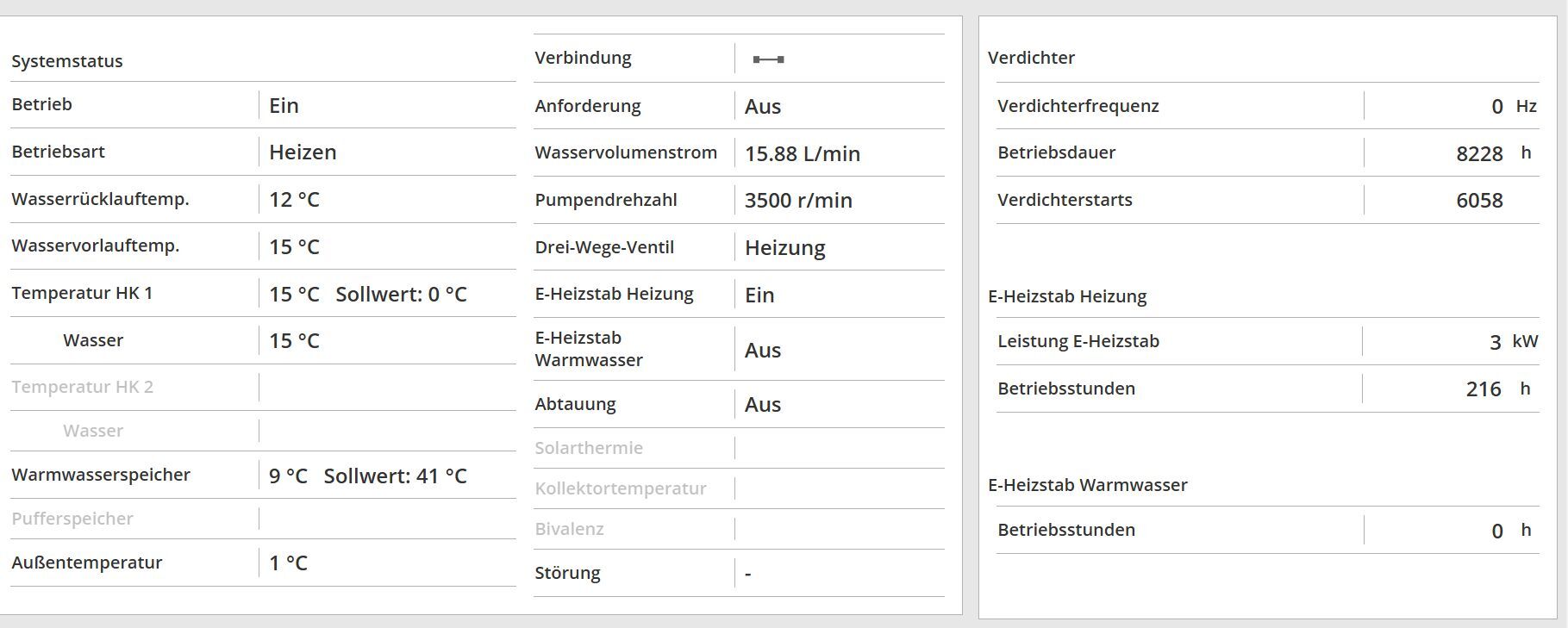Select the Wasservolumenstrom 15.88 L/min value
This screenshot has height=628, width=1568.
[803, 154]
